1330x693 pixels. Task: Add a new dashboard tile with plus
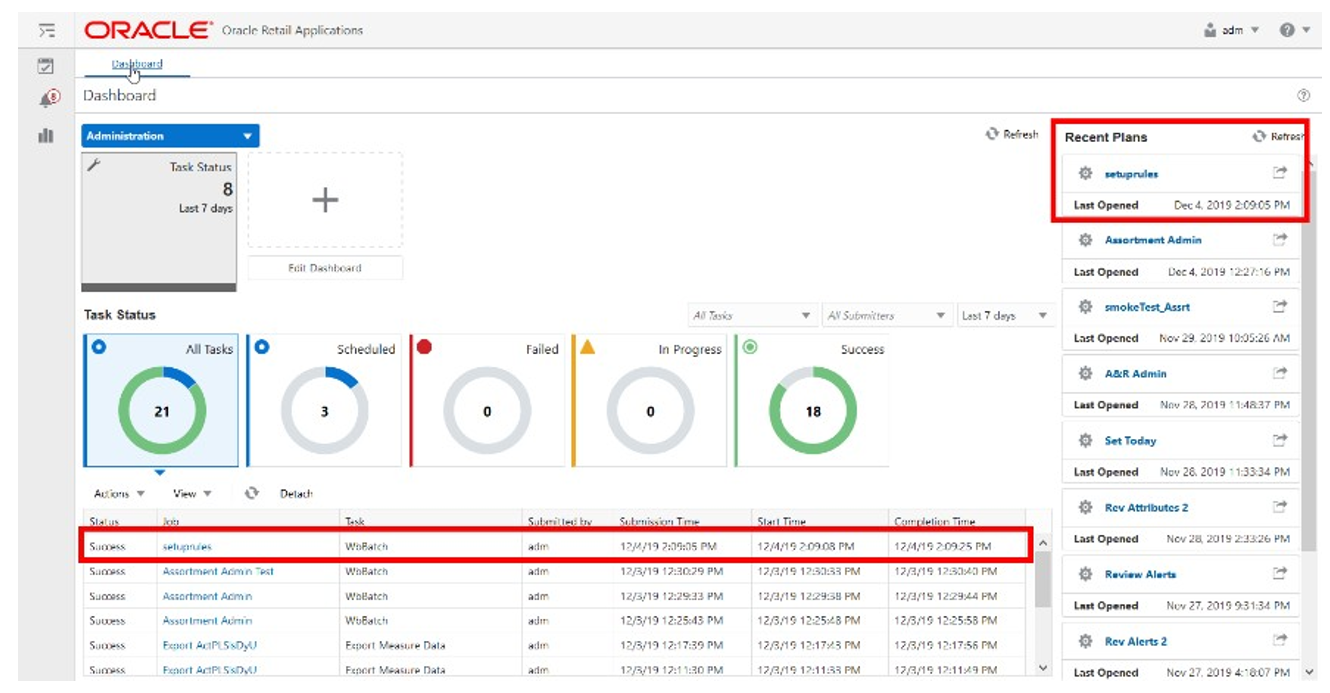(x=325, y=200)
